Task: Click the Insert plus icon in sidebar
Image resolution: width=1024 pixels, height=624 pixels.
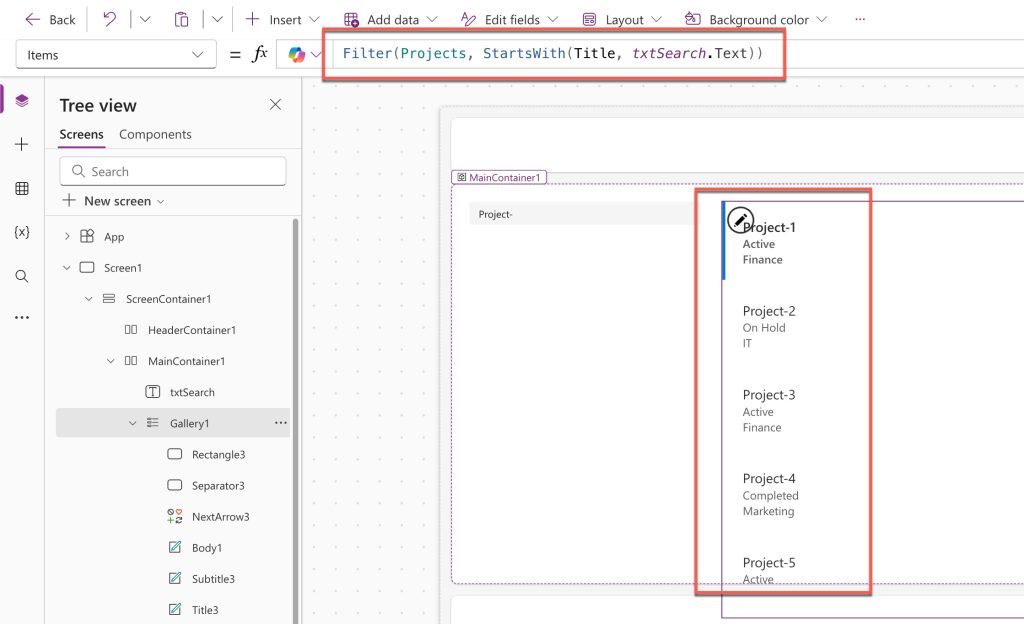Action: point(22,144)
